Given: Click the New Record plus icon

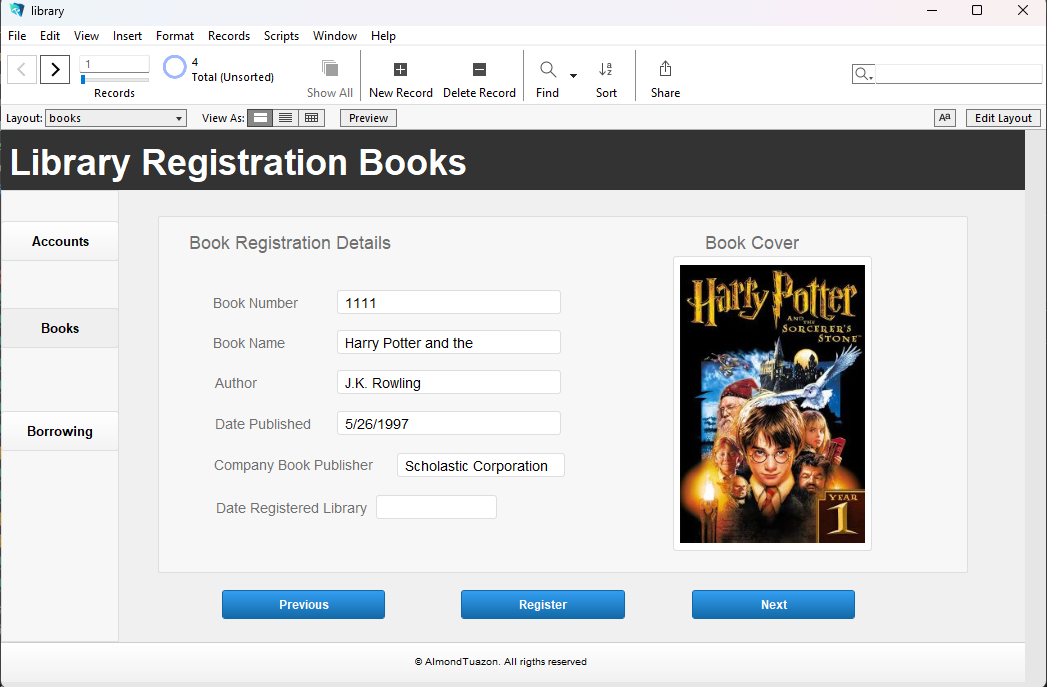Looking at the screenshot, I should (400, 70).
